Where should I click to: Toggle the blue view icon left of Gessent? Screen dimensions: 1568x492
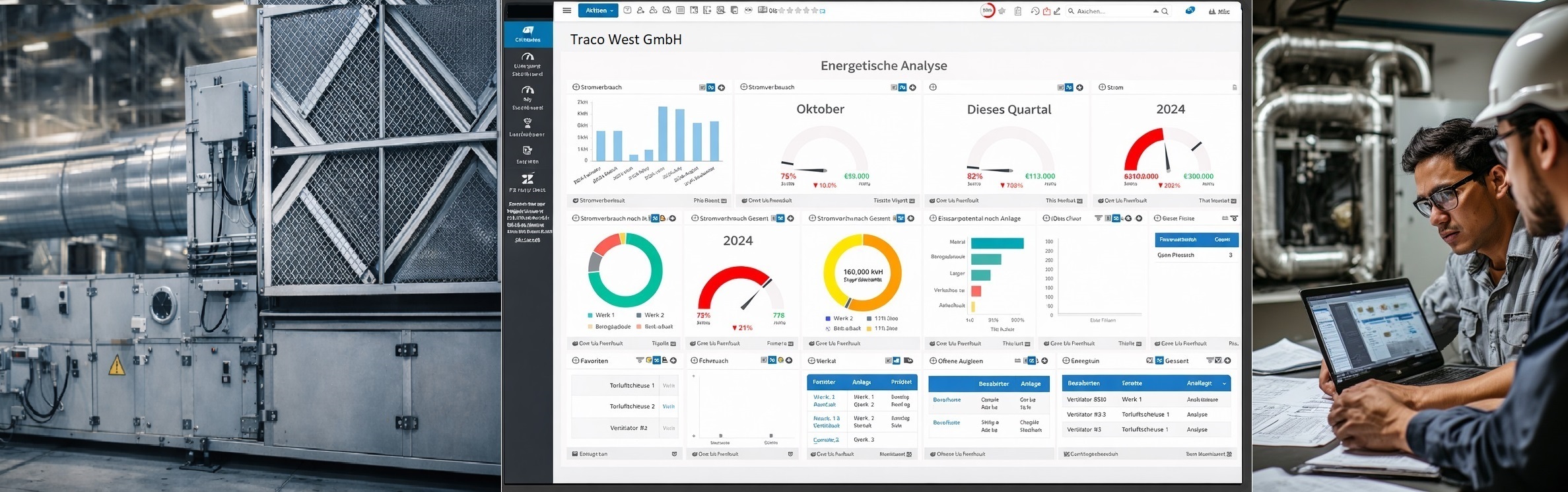click(1159, 361)
